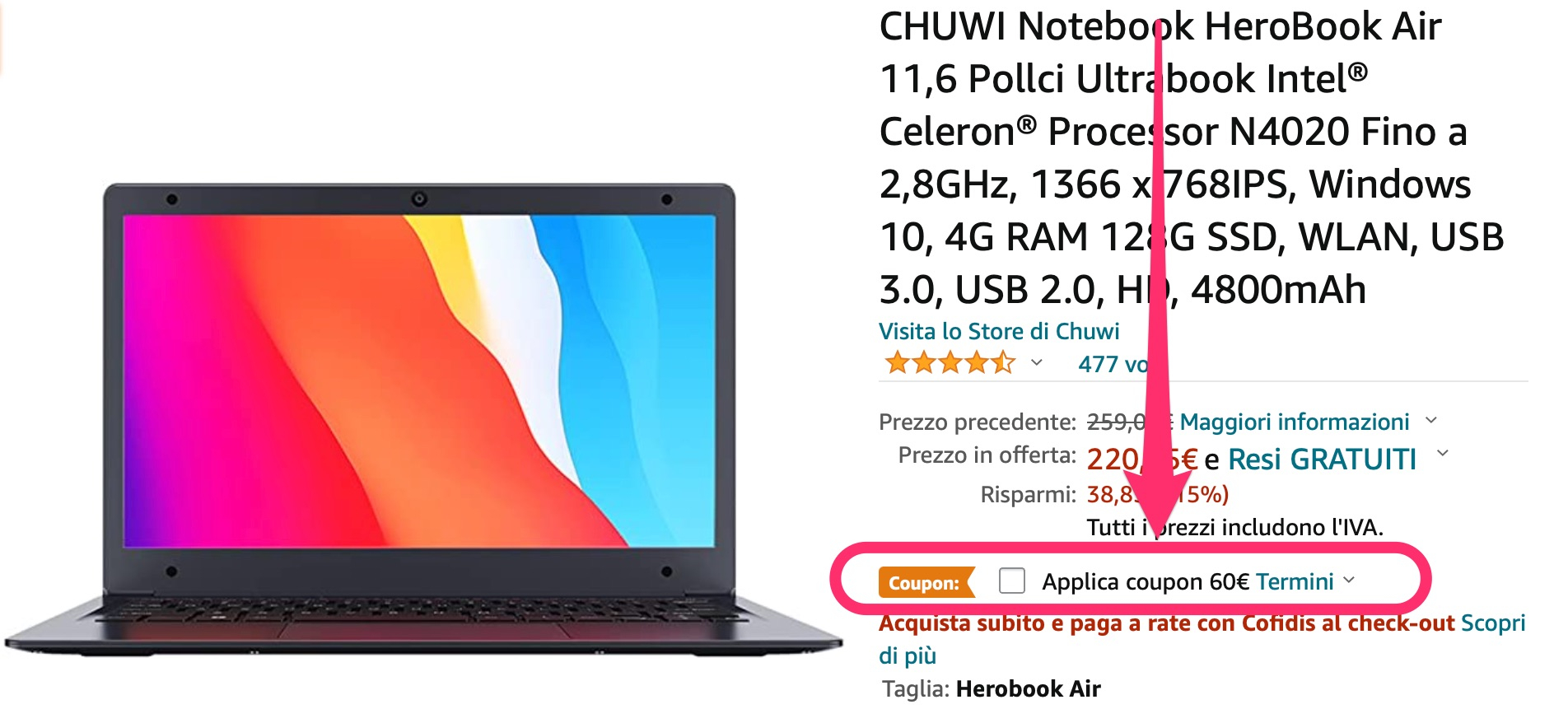Expand the rating breakdown chevron beside stars
The height and width of the screenshot is (709, 1568).
(x=1037, y=362)
